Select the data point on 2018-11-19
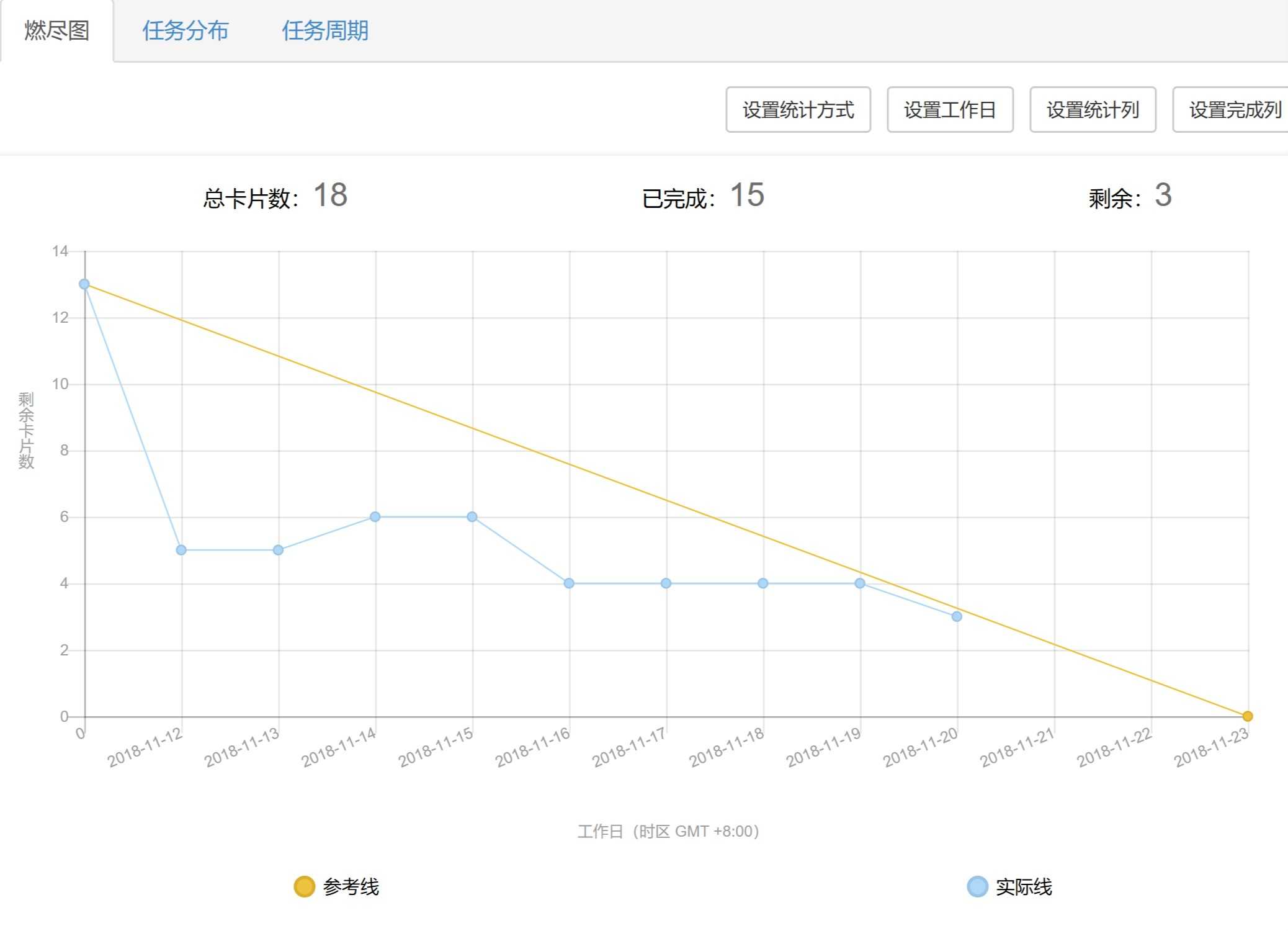This screenshot has height=931, width=1288. [x=860, y=583]
